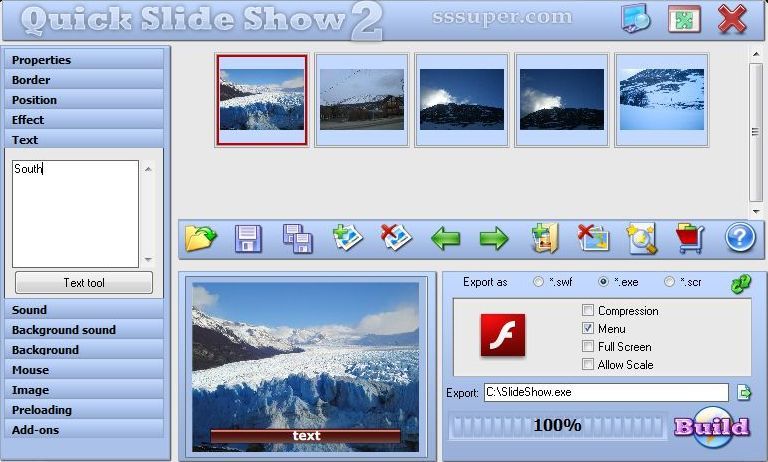This screenshot has width=768, height=462.
Task: Click the thumbnail panel scrollbar handle
Action: pyautogui.click(x=756, y=132)
